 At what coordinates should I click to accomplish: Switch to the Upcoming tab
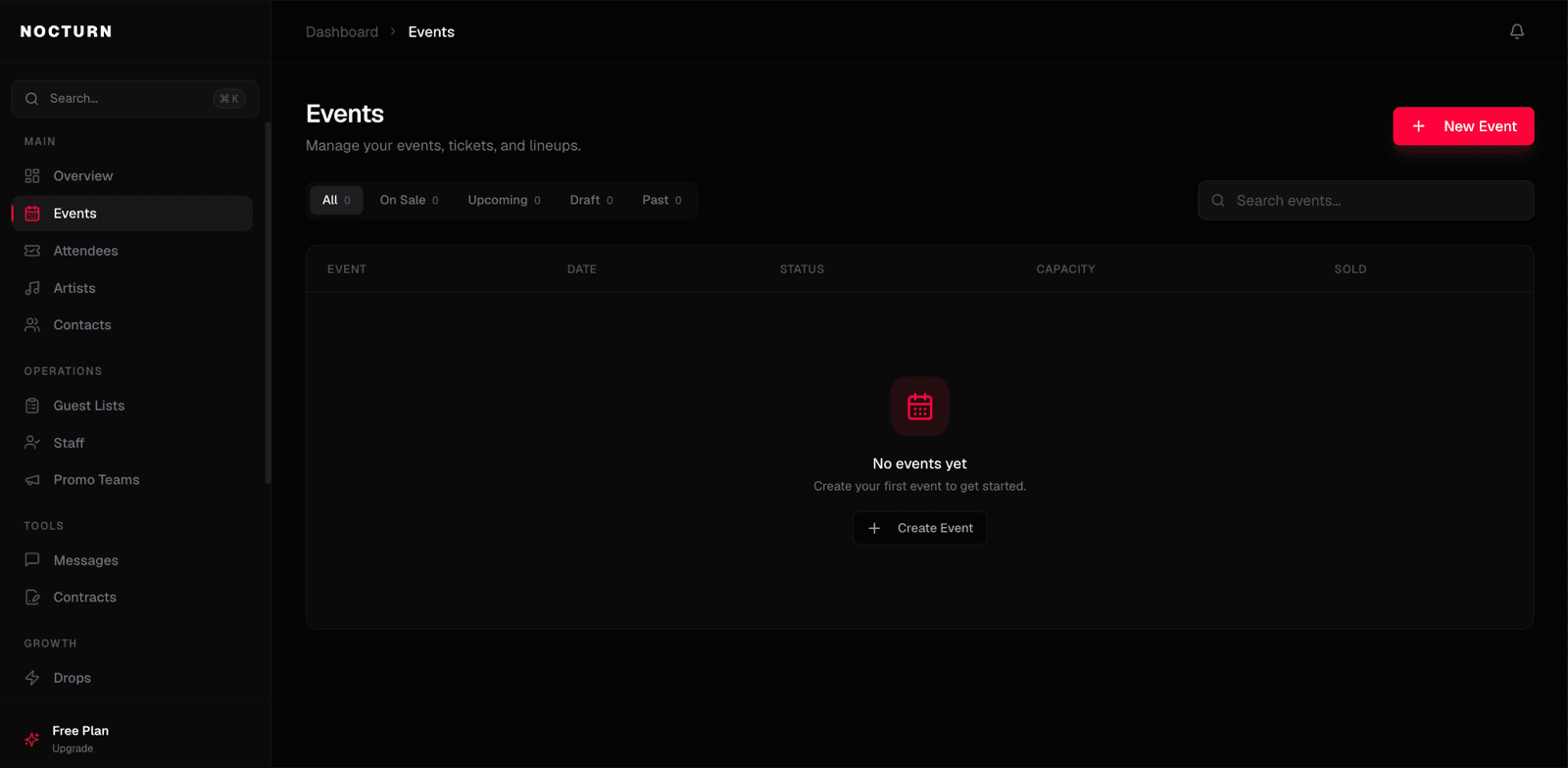click(504, 200)
